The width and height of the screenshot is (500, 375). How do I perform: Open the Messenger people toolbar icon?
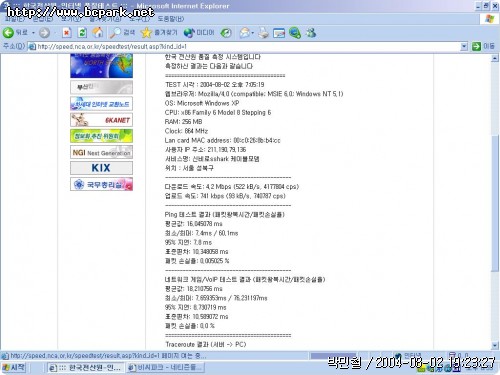tap(311, 33)
